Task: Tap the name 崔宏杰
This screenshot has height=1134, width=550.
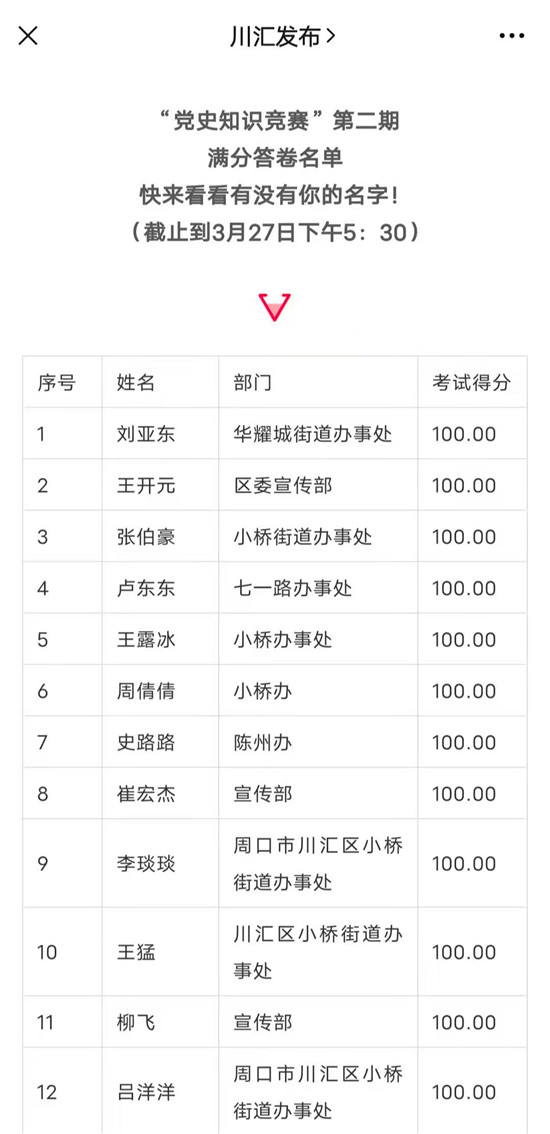Action: point(146,794)
